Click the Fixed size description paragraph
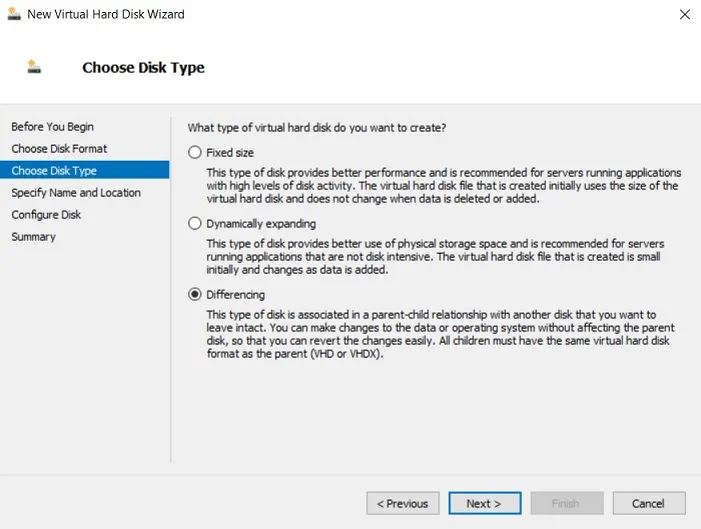Image resolution: width=701 pixels, height=529 pixels. pyautogui.click(x=442, y=186)
